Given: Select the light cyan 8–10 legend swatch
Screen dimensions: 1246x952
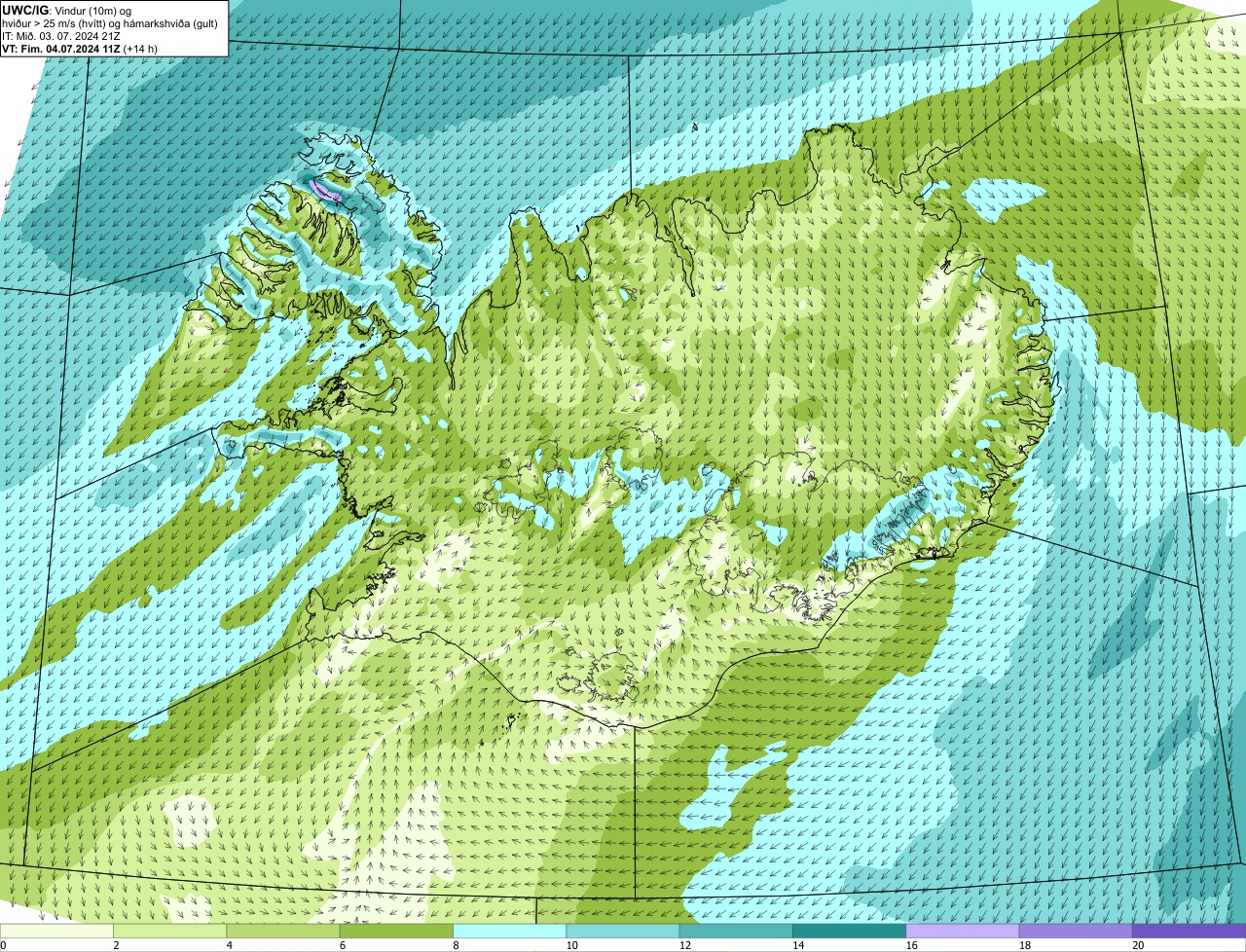Looking at the screenshot, I should pyautogui.click(x=511, y=931).
